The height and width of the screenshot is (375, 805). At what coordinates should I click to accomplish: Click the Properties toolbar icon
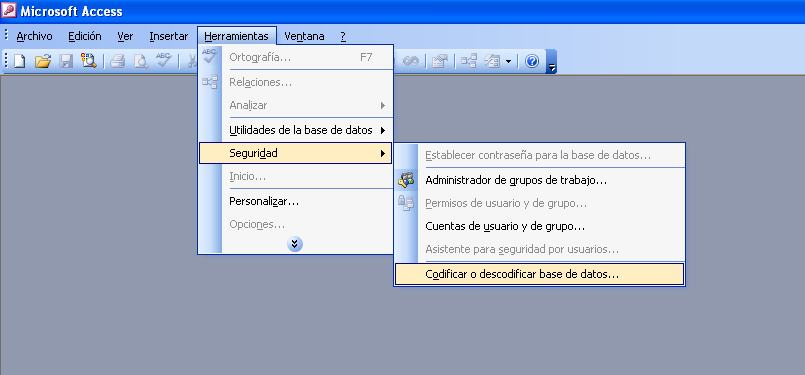coord(439,62)
